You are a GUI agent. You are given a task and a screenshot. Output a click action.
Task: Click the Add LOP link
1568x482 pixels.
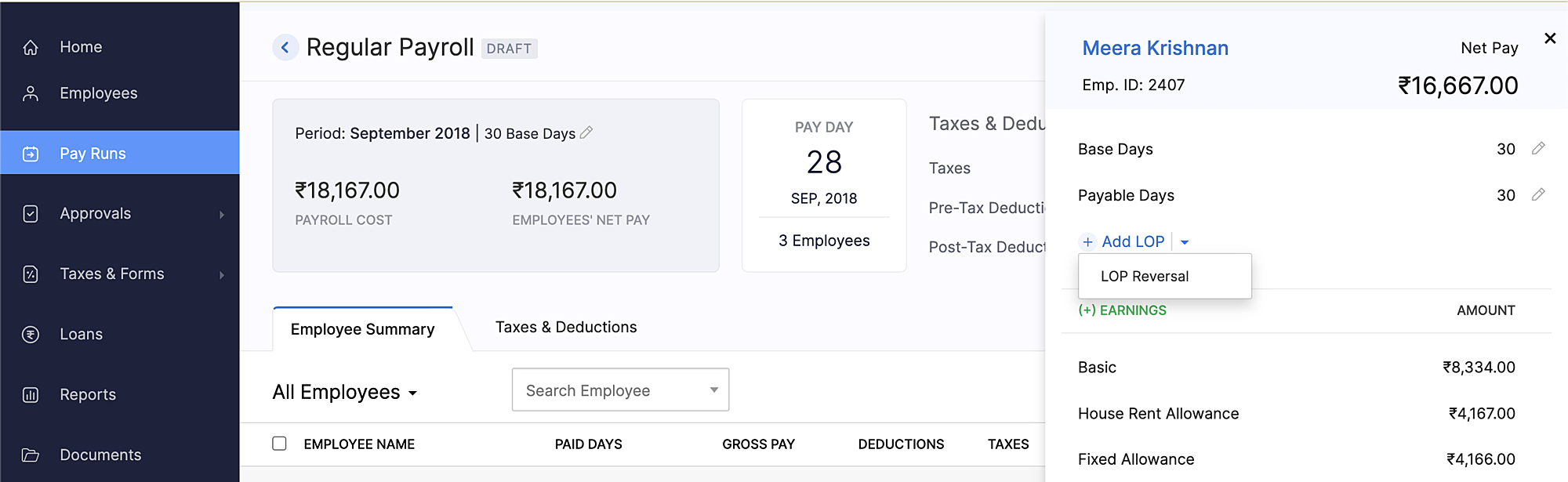coord(1132,241)
